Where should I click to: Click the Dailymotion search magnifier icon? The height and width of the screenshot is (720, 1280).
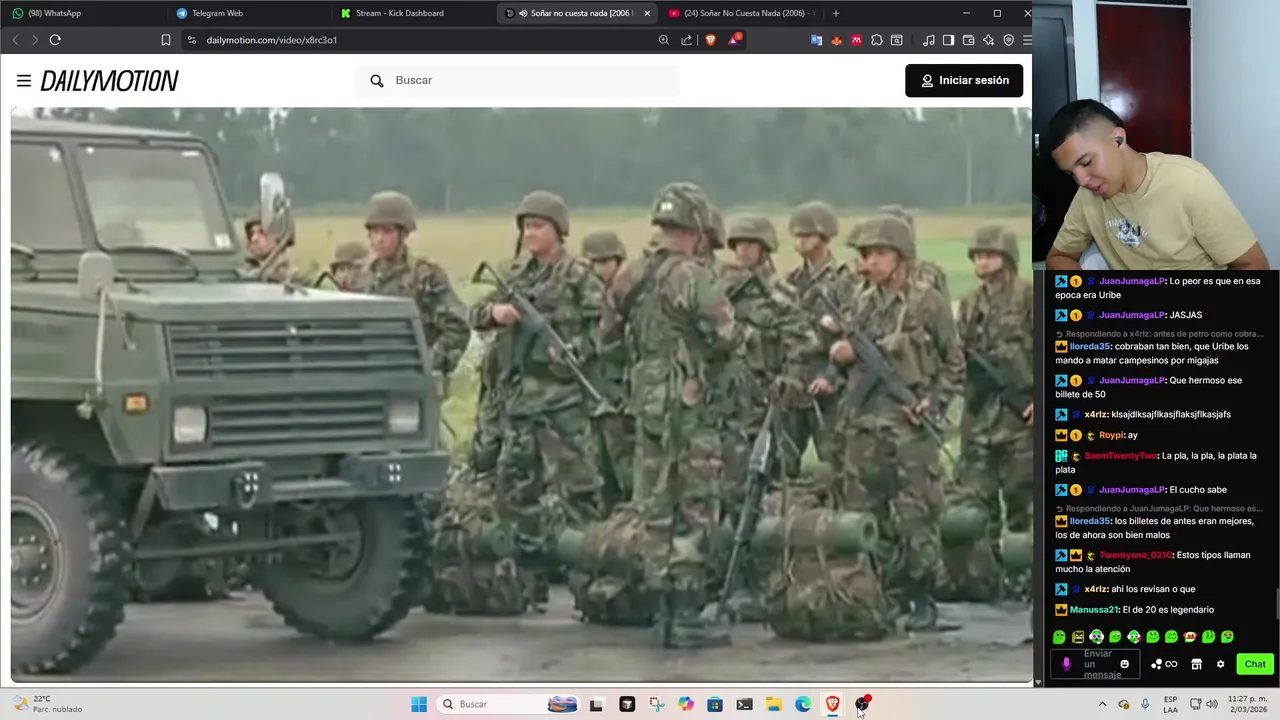pyautogui.click(x=377, y=81)
